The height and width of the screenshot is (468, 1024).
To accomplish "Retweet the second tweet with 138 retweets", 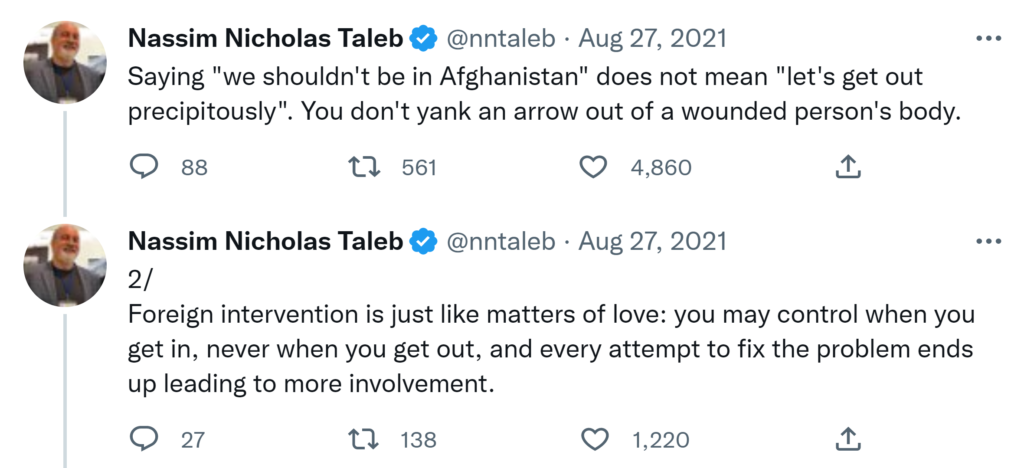I will pos(375,439).
